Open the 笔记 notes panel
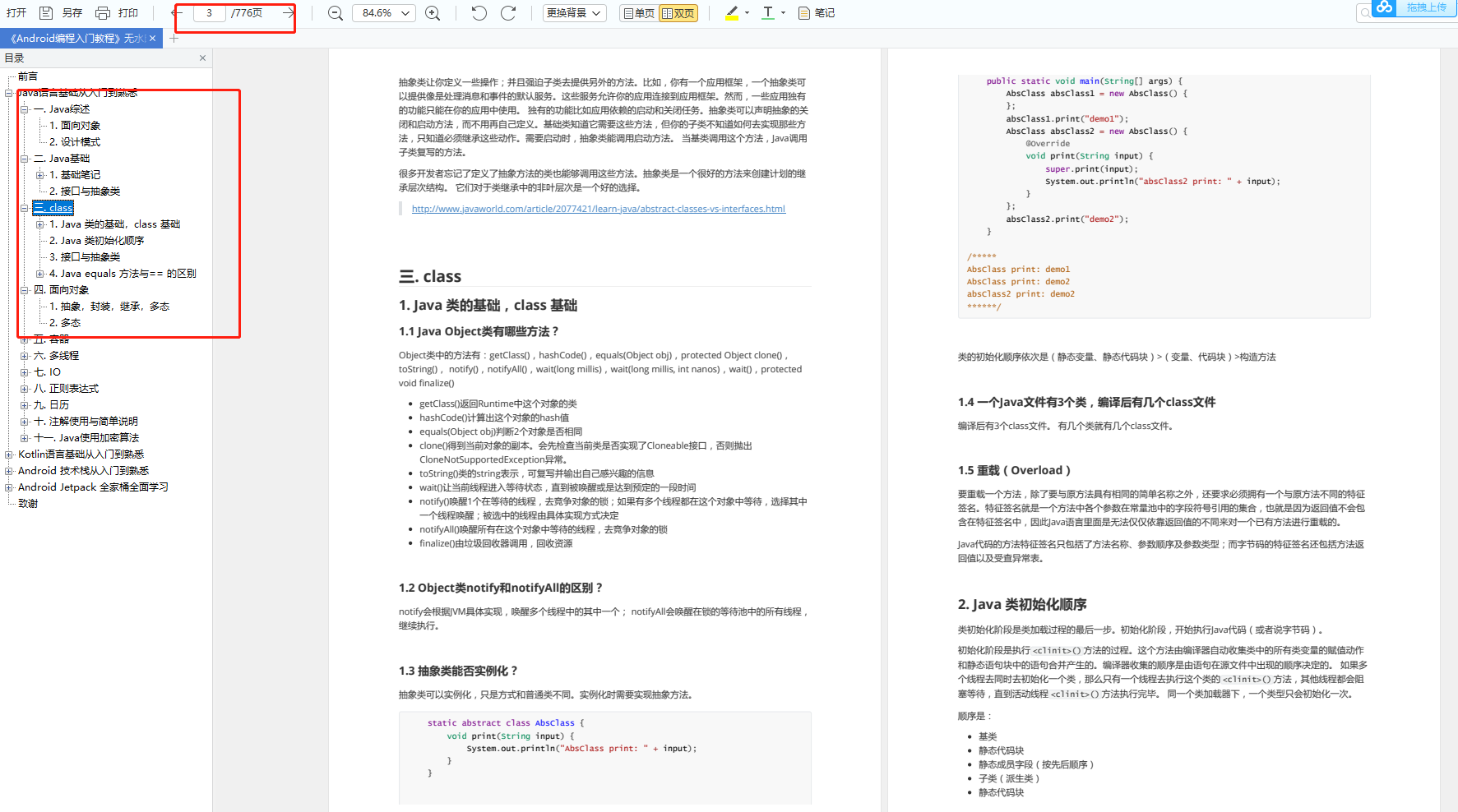 pos(816,13)
